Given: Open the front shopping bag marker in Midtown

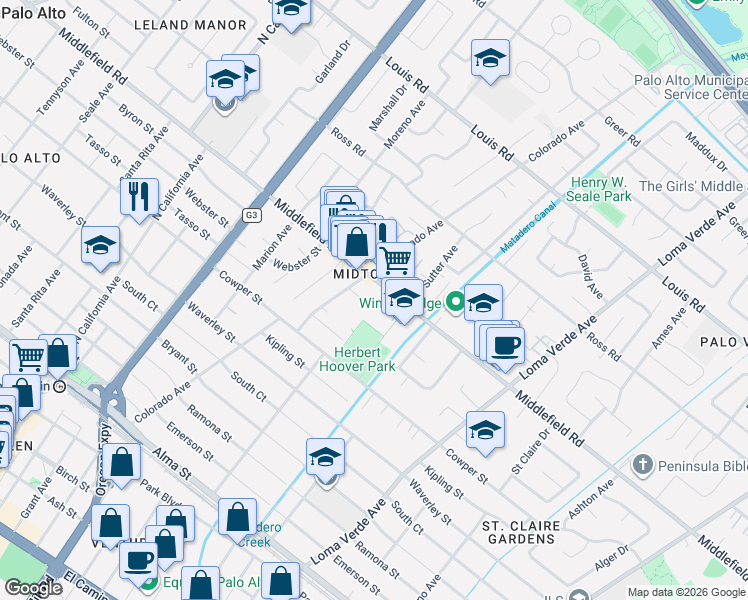Looking at the screenshot, I should (x=356, y=244).
